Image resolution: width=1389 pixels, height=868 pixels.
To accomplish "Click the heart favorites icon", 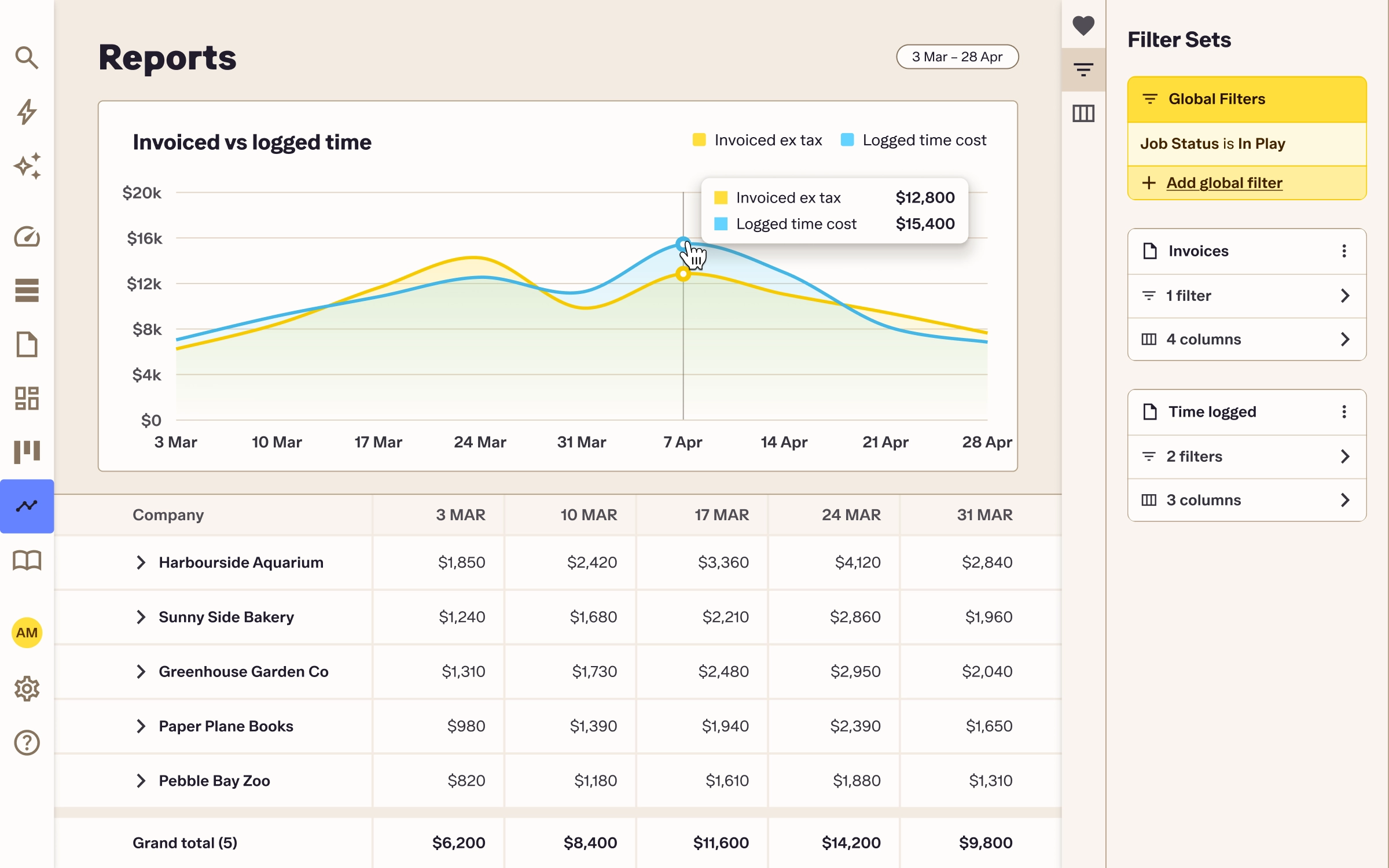I will [1083, 25].
